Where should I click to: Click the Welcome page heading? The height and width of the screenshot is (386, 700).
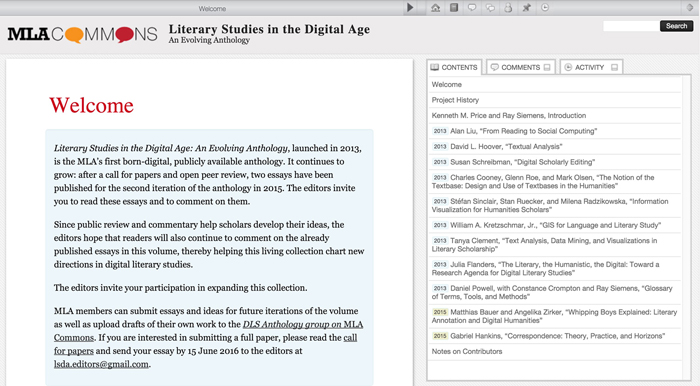[92, 106]
